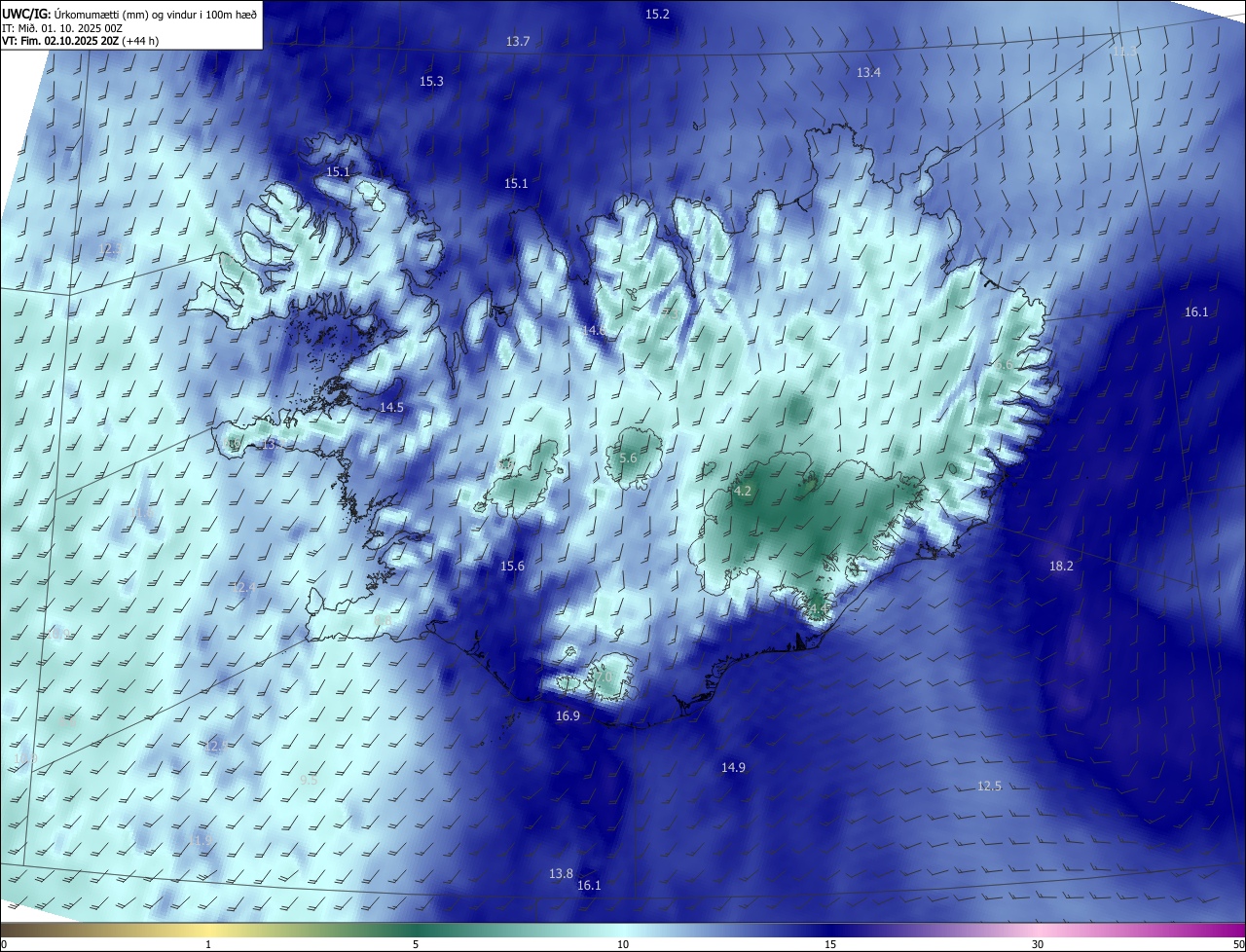The image size is (1246, 952).
Task: Click the 13.7 value label
Action: [x=518, y=41]
